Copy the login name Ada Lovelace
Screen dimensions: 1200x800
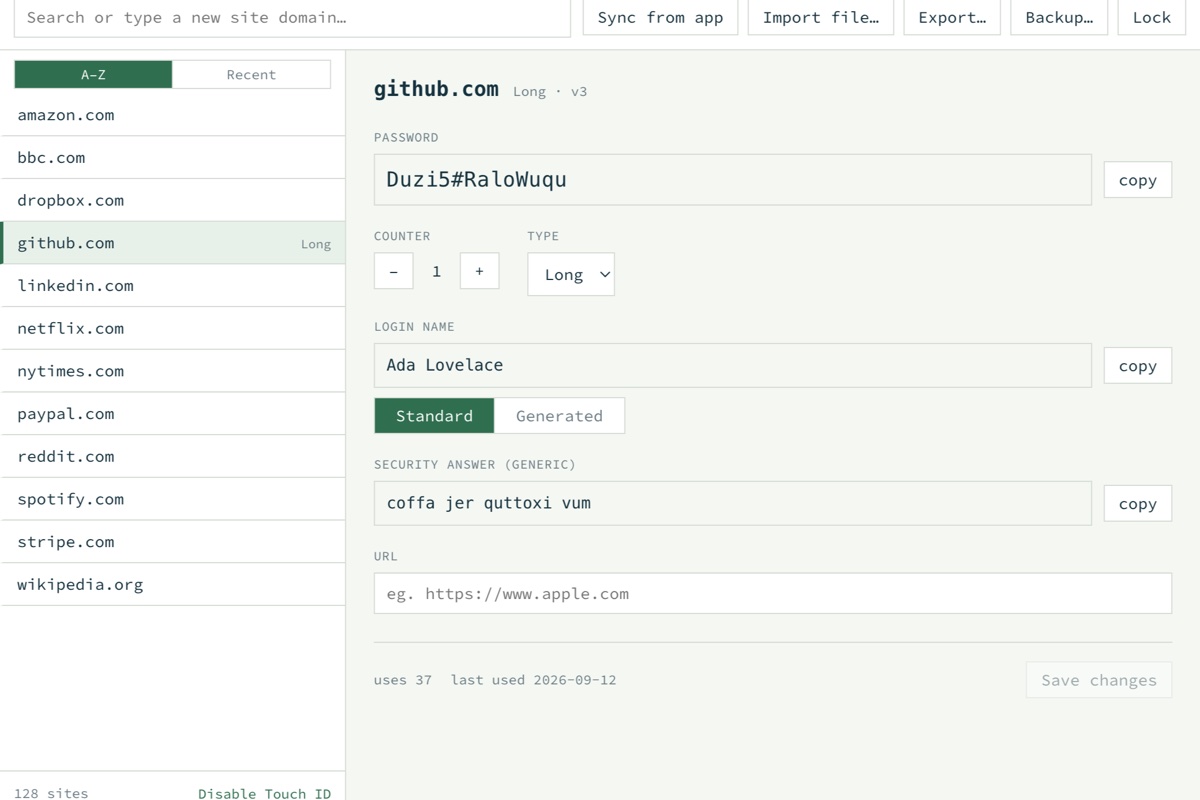coord(1138,366)
